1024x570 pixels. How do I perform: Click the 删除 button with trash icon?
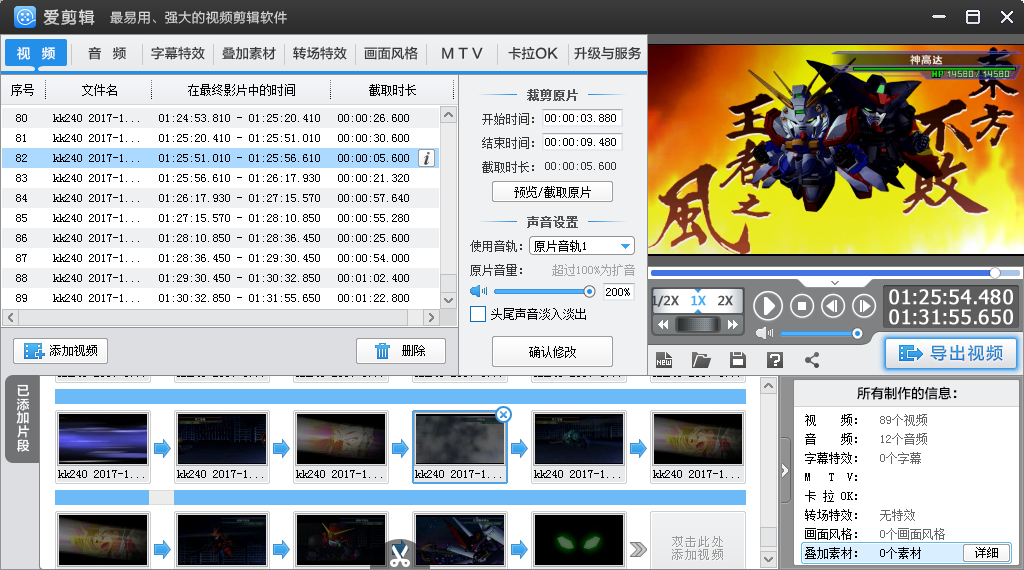(x=401, y=351)
